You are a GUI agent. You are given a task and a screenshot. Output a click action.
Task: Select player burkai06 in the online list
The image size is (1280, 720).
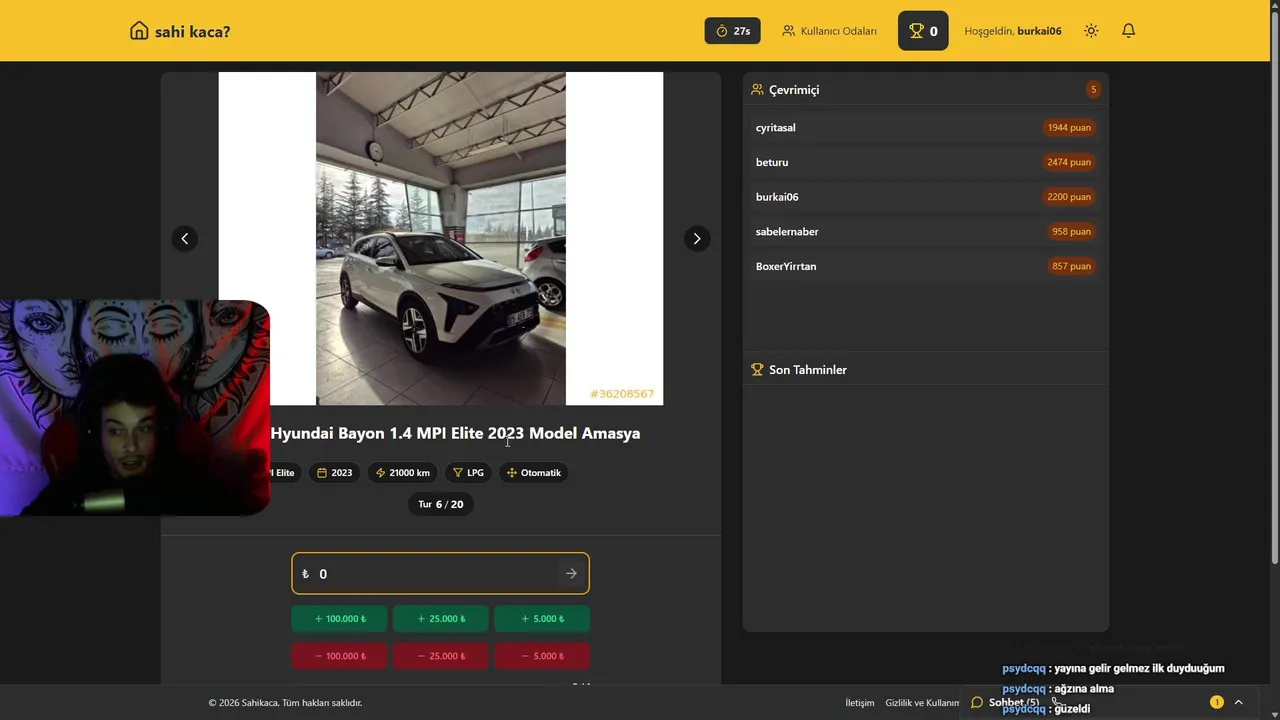[x=925, y=197]
